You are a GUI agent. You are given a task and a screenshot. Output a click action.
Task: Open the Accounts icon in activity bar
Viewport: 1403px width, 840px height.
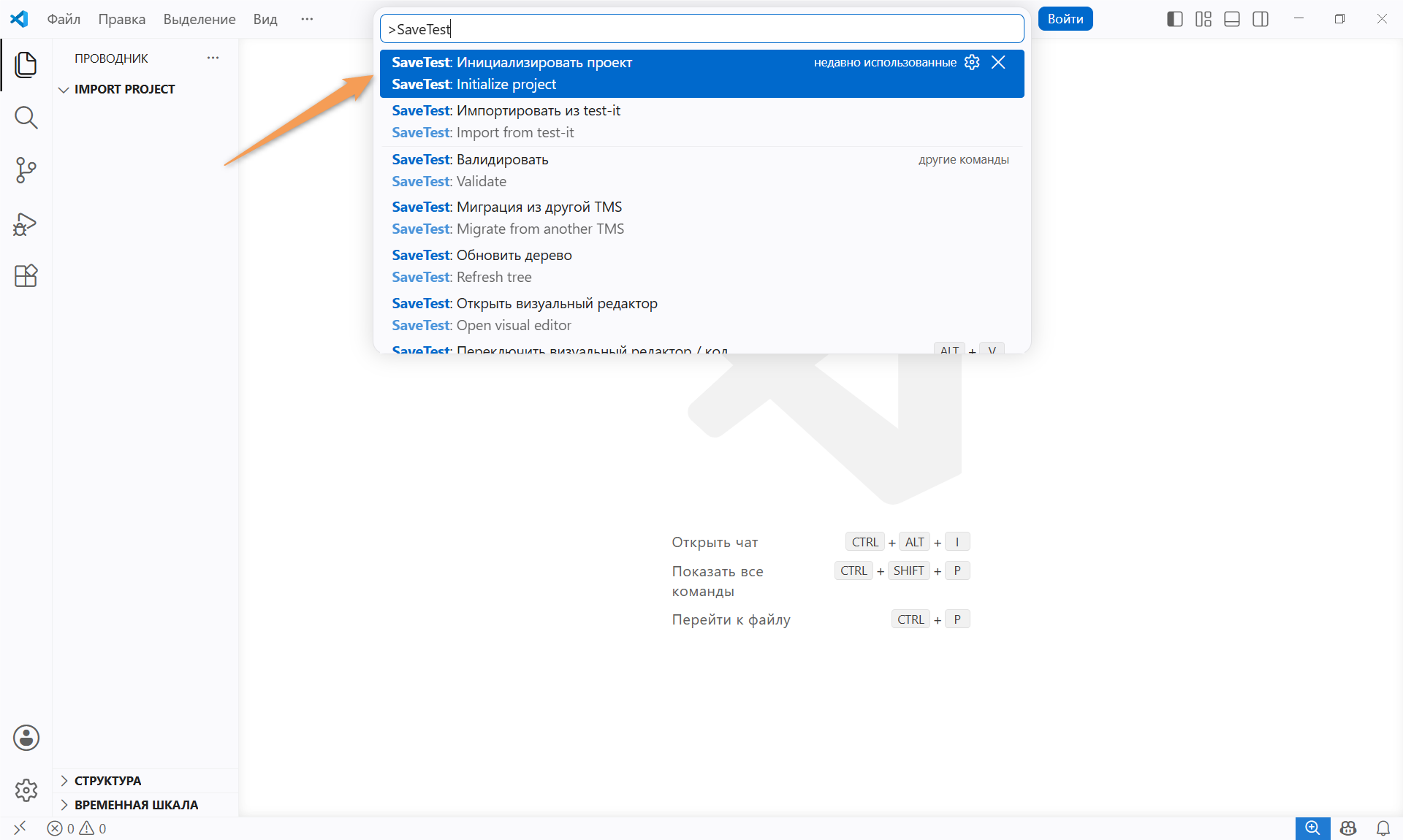pyautogui.click(x=26, y=738)
